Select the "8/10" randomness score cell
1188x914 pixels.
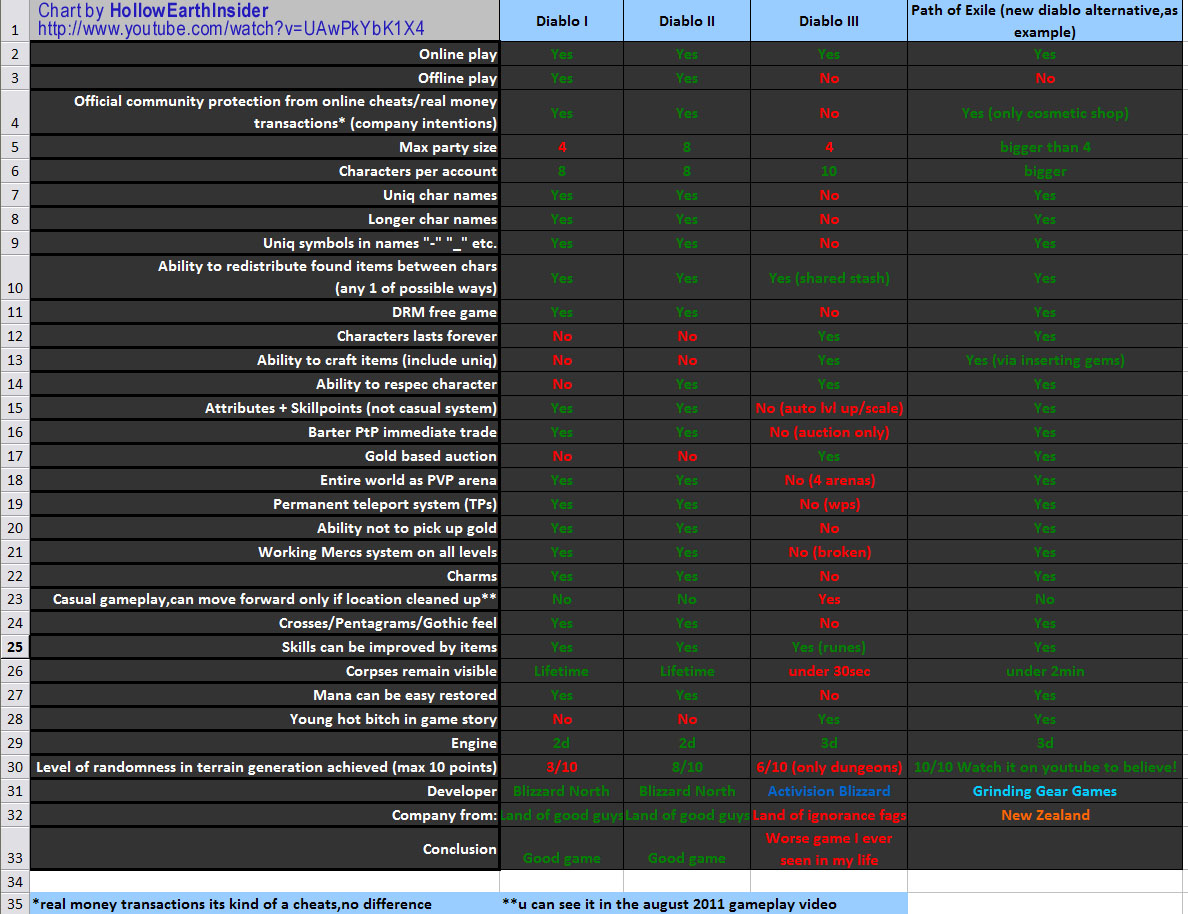686,767
